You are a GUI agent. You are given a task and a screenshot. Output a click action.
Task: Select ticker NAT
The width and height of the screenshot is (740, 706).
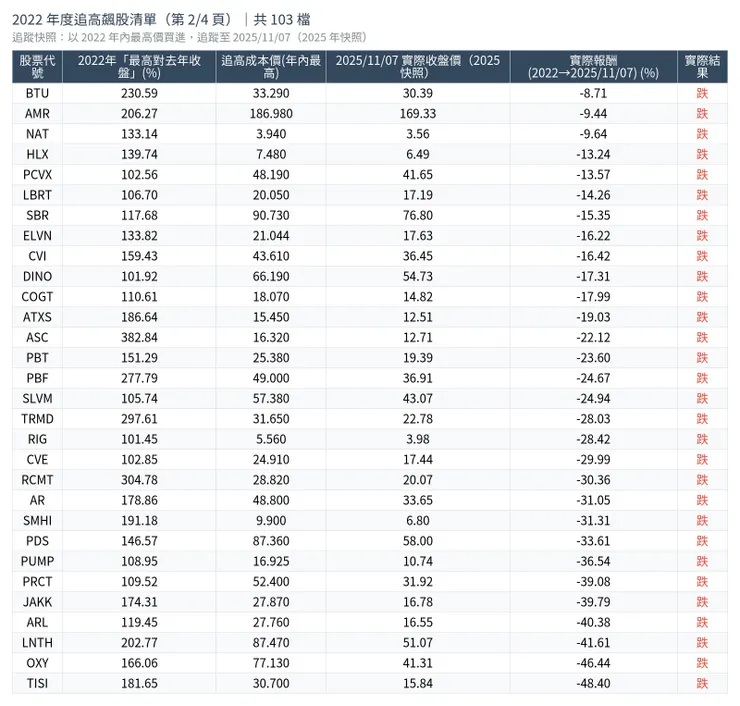click(37, 134)
